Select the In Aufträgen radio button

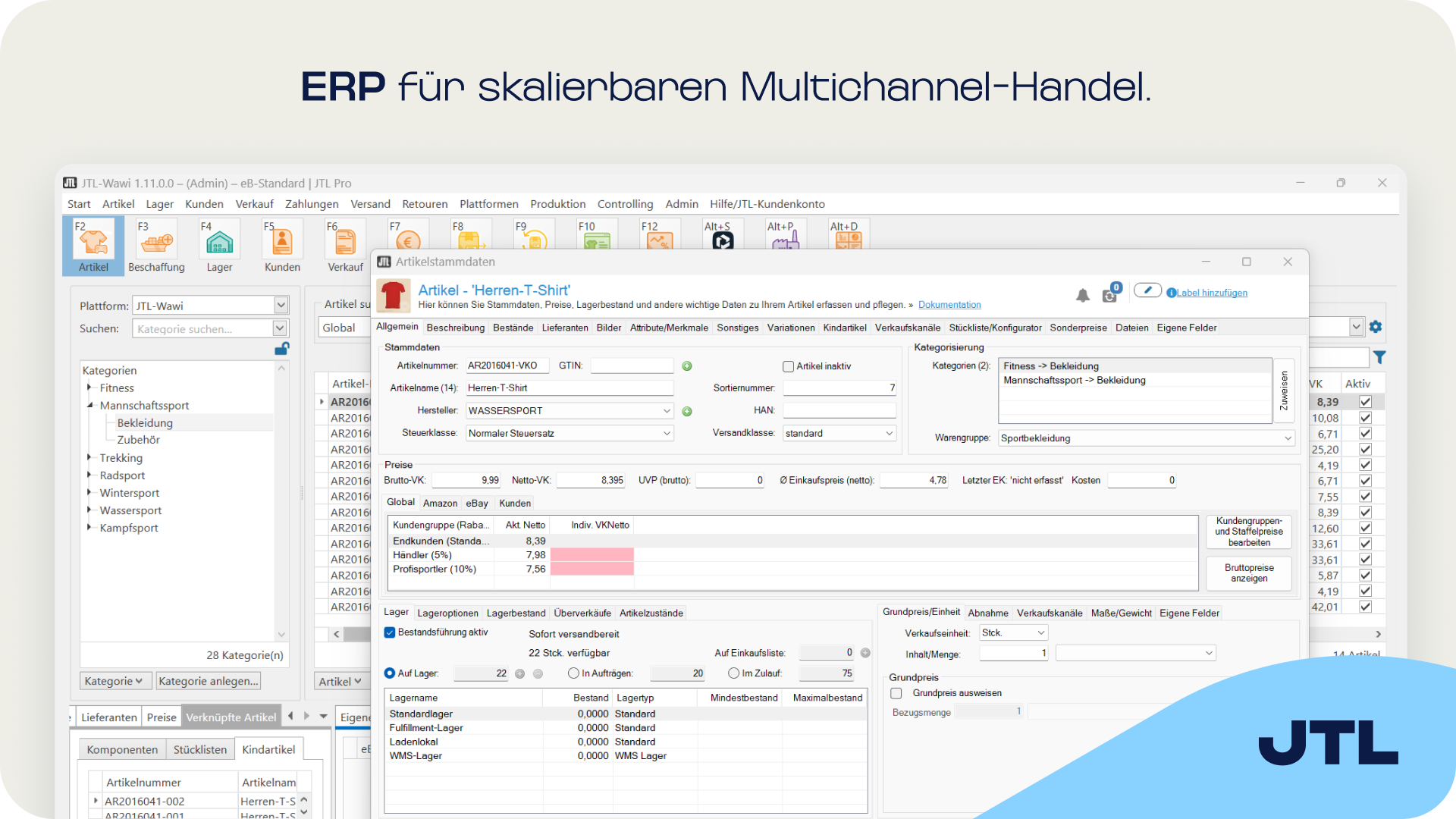click(x=573, y=673)
